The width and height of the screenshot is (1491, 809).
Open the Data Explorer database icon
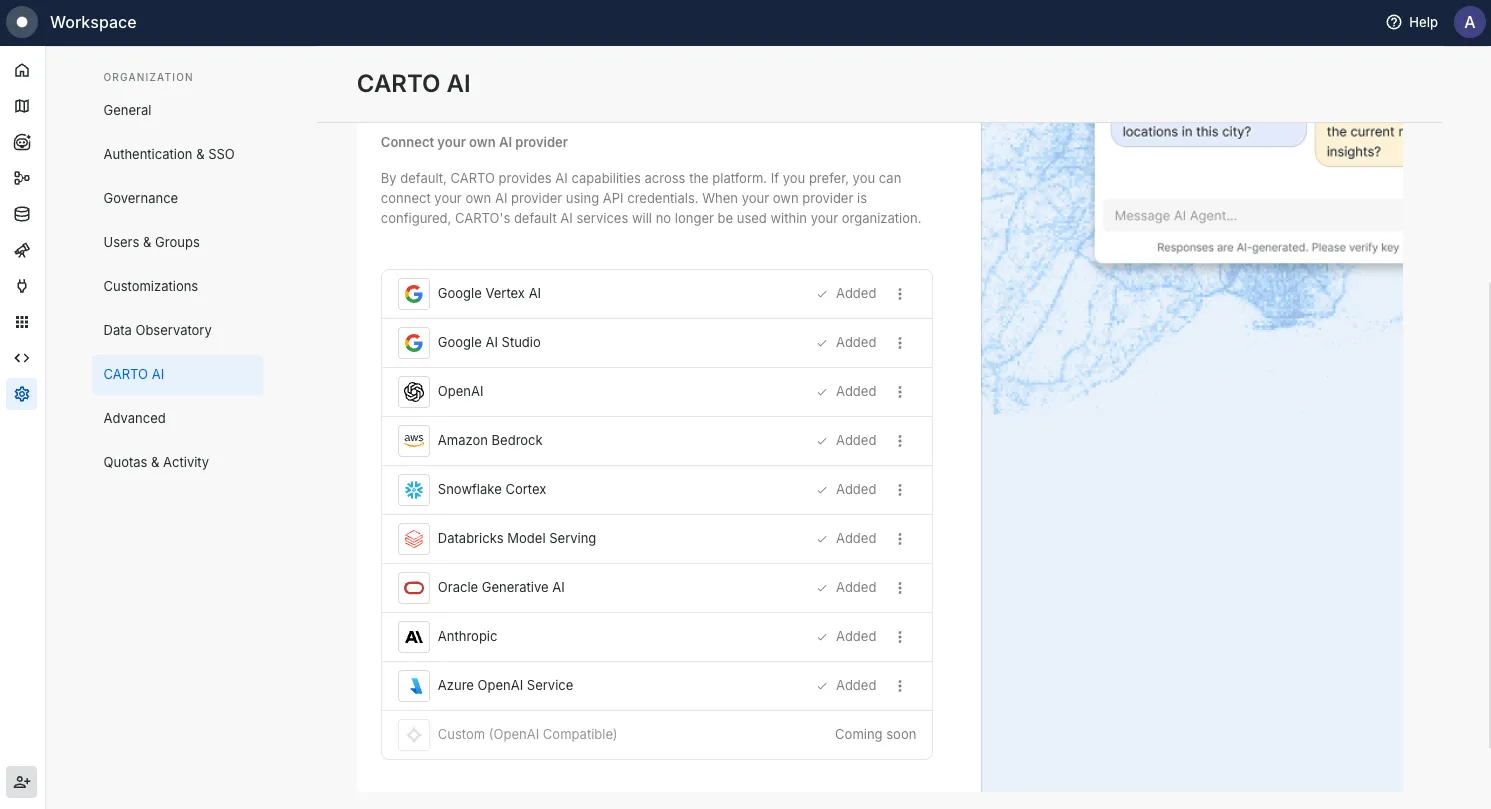click(x=21, y=213)
